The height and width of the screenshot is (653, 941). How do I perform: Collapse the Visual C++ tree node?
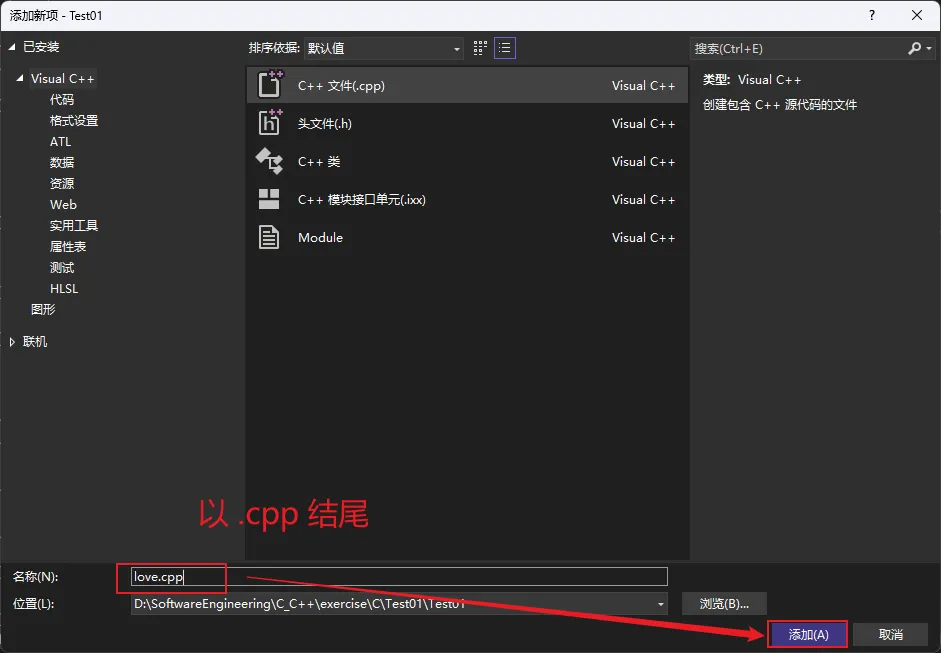(x=20, y=78)
